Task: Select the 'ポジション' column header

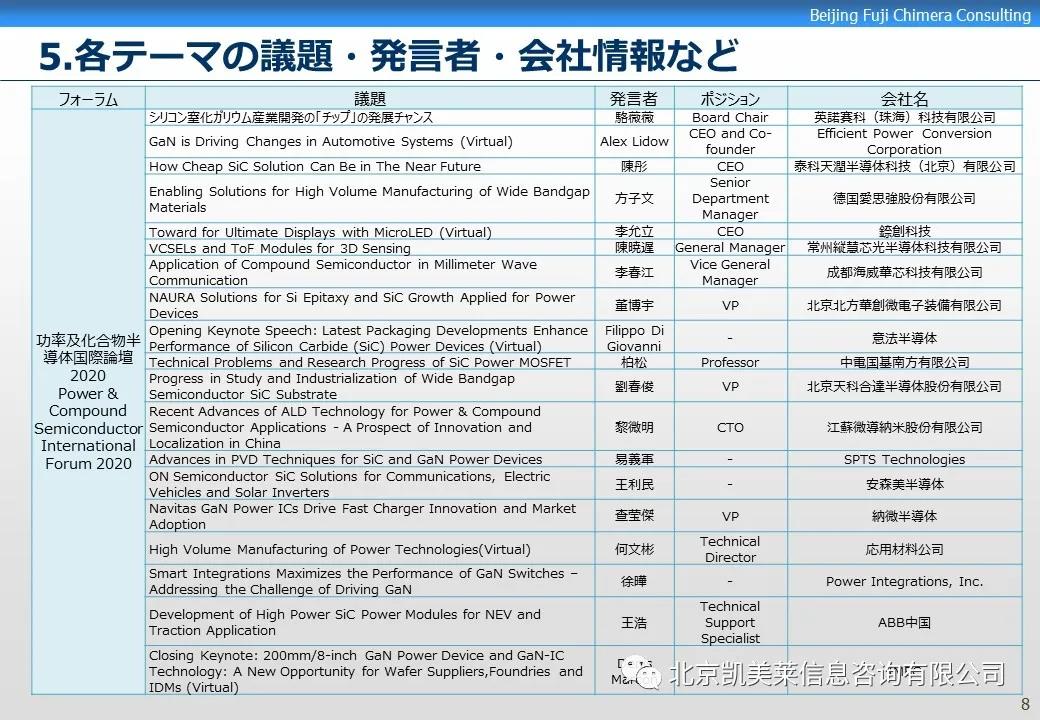Action: coord(730,99)
